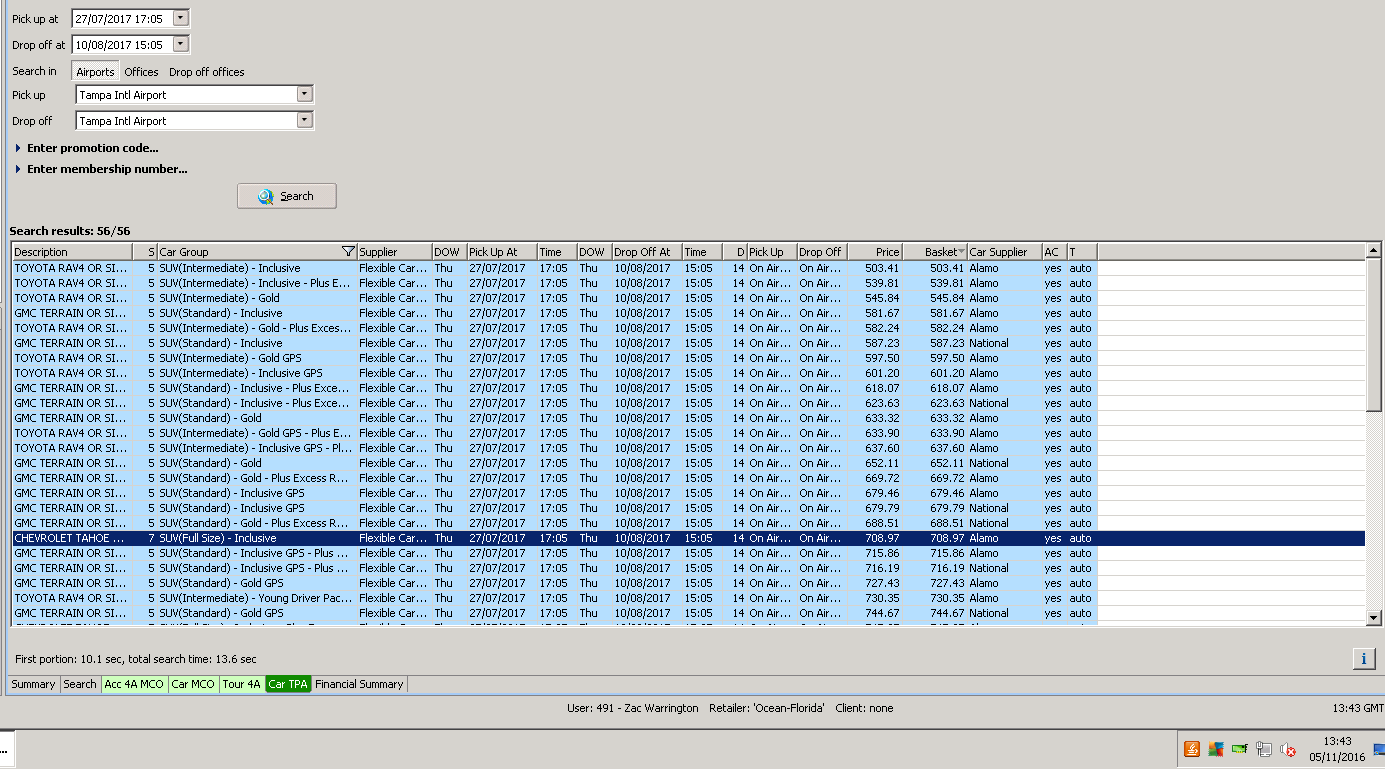Open the AVG antivirus tray icon
The image size is (1385, 769).
click(x=1216, y=749)
